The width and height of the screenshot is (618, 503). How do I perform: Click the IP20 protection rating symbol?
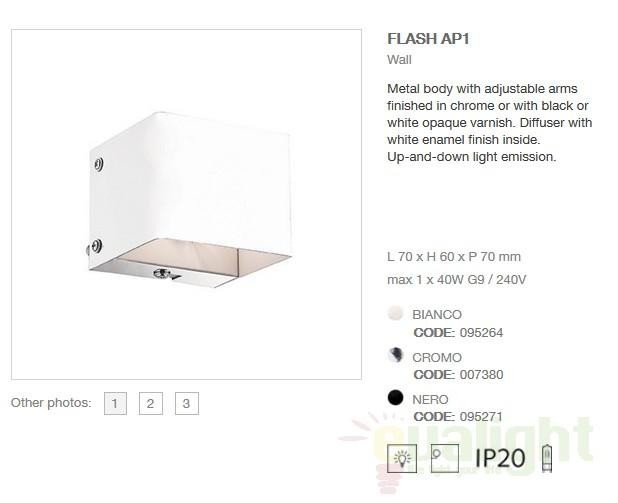(501, 458)
